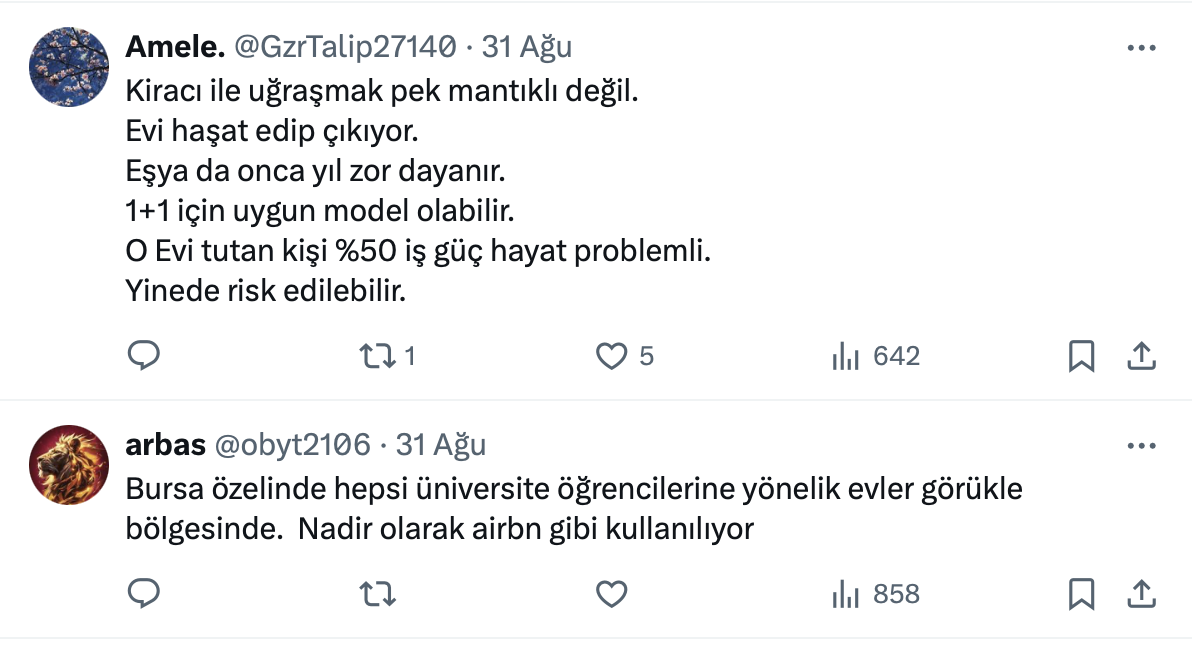The width and height of the screenshot is (1192, 646).
Task: Open more options for Amele.'s tweet
Action: pyautogui.click(x=1142, y=48)
